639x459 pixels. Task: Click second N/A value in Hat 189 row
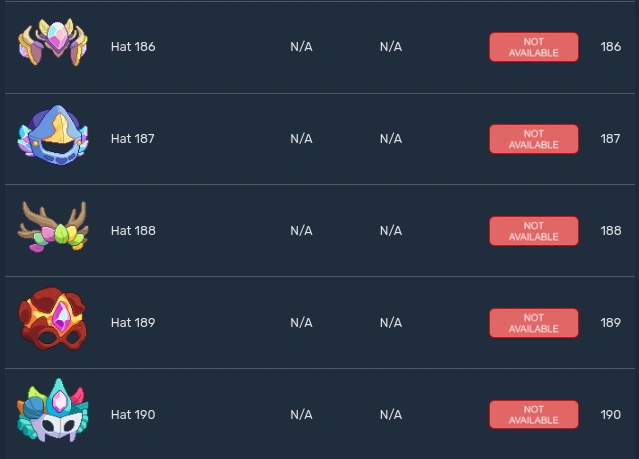point(391,323)
